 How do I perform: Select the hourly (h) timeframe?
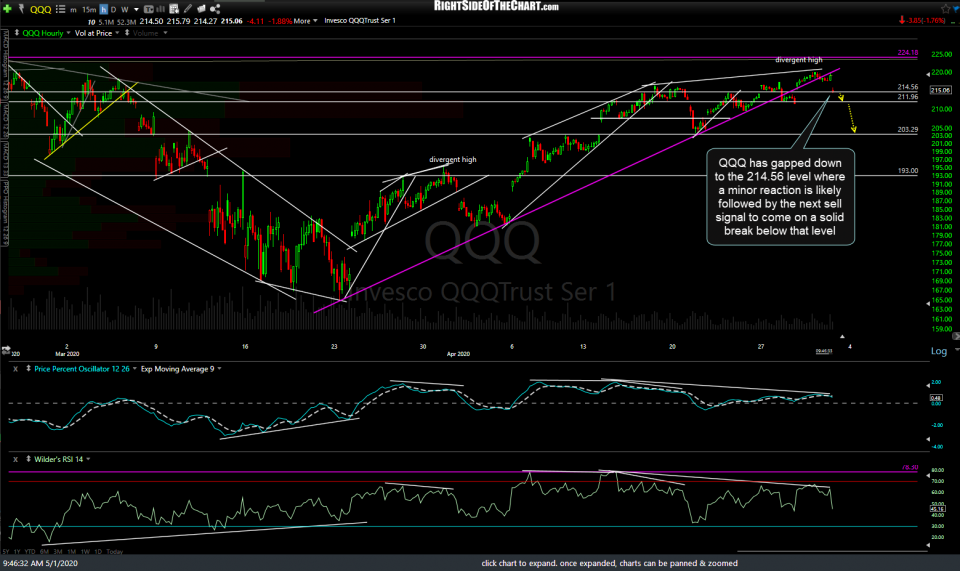coord(103,9)
